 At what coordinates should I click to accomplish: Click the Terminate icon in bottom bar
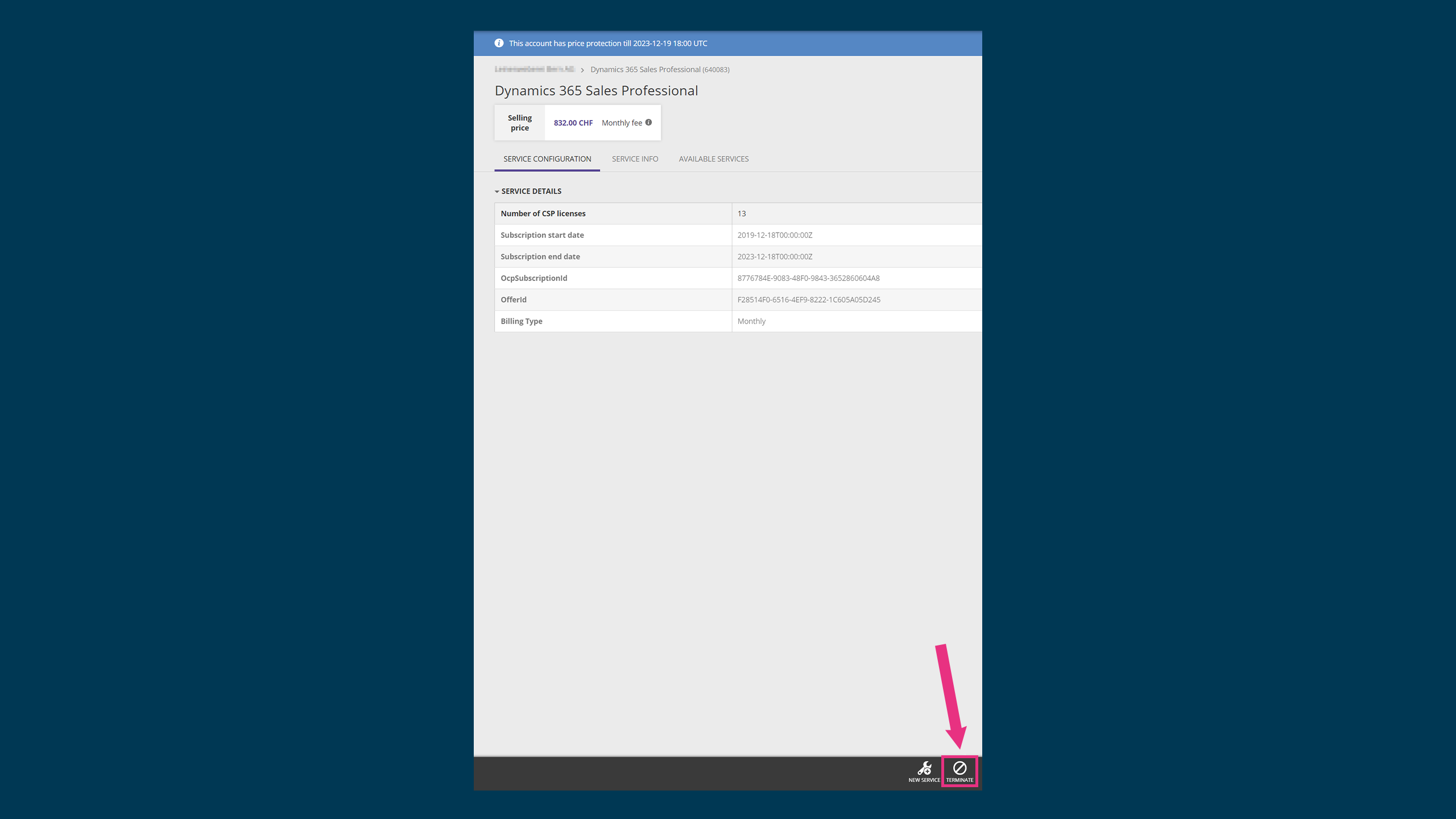click(x=959, y=768)
